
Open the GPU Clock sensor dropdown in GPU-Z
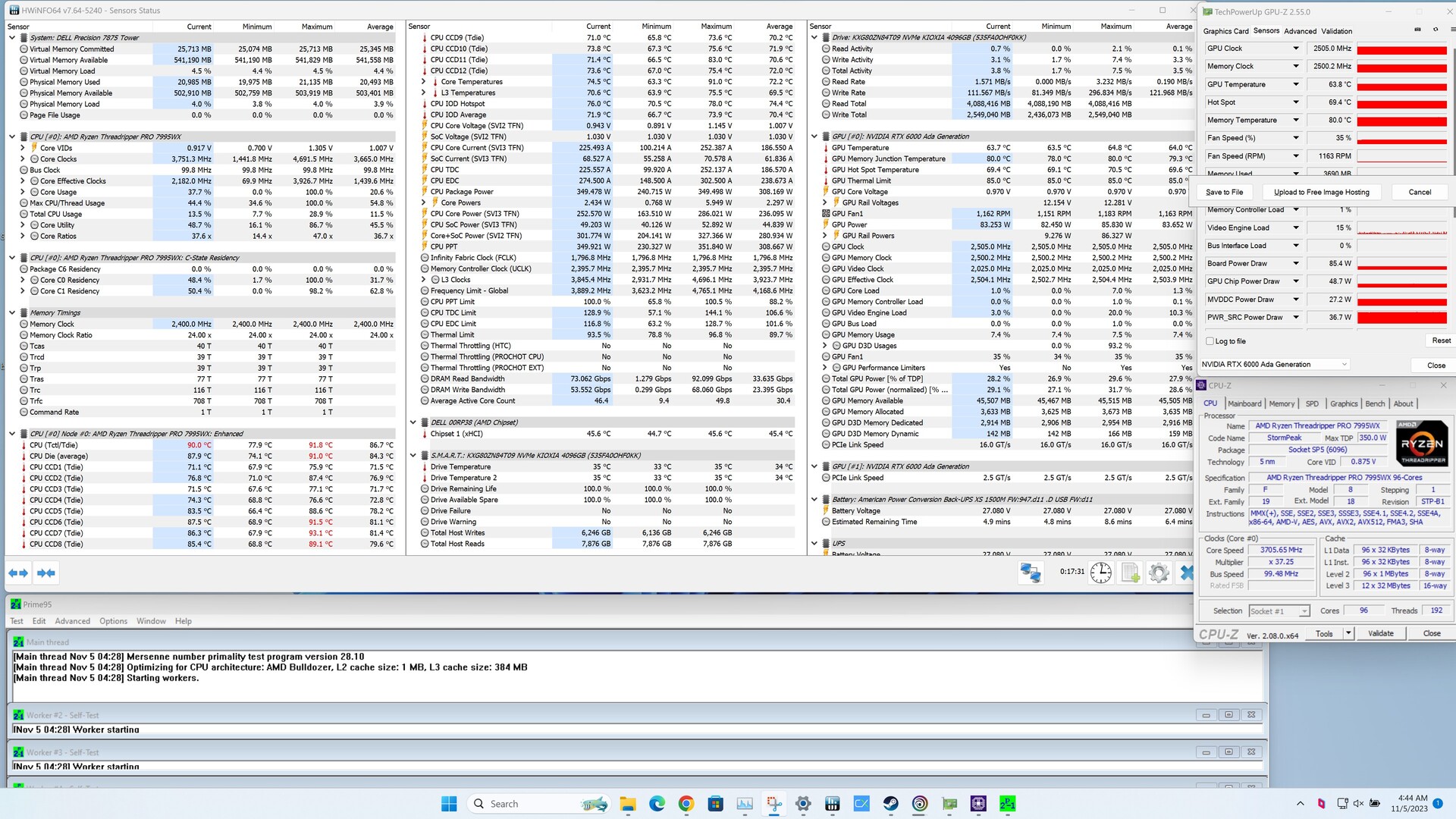[1295, 49]
